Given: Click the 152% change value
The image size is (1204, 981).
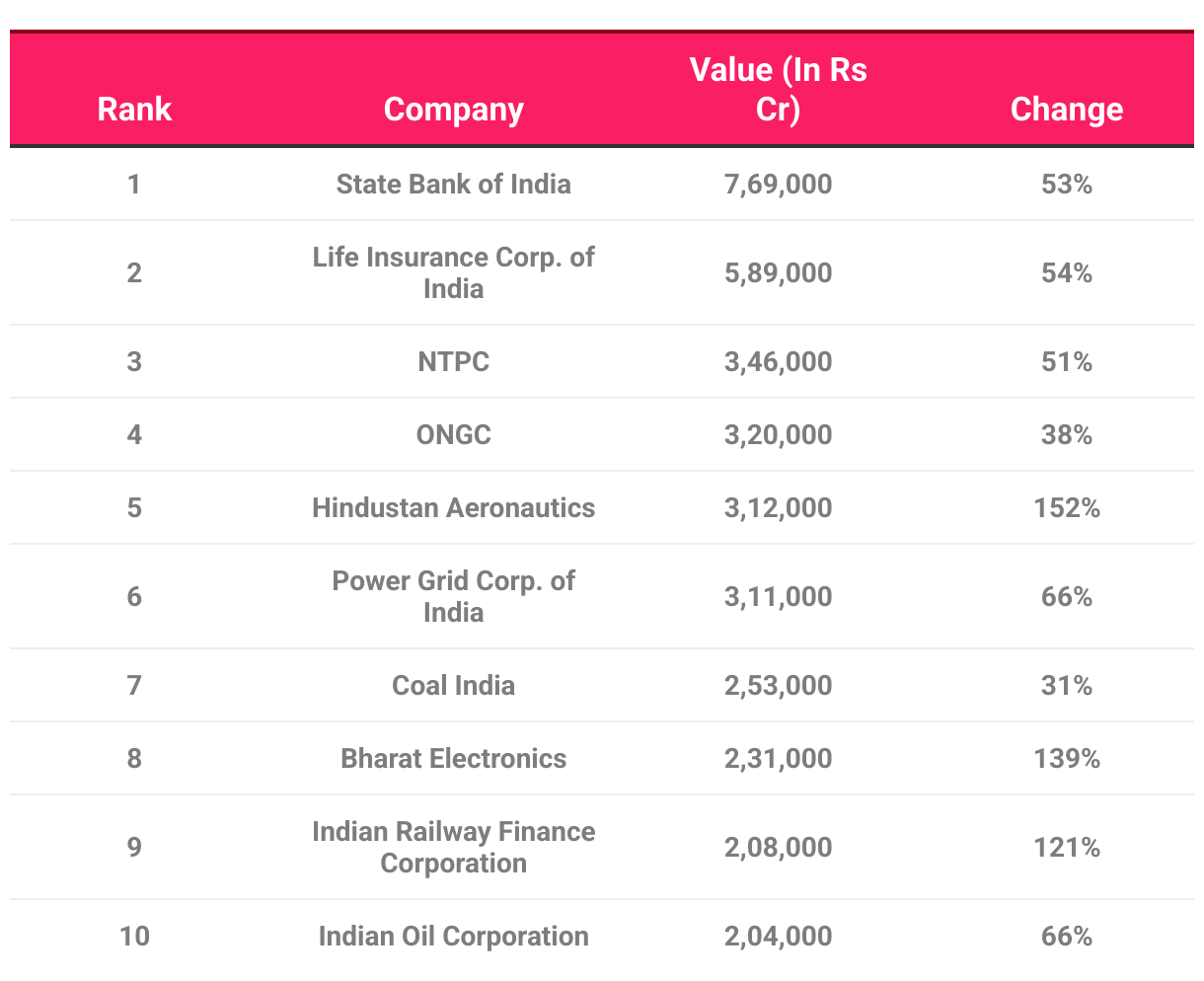Looking at the screenshot, I should 1066,508.
